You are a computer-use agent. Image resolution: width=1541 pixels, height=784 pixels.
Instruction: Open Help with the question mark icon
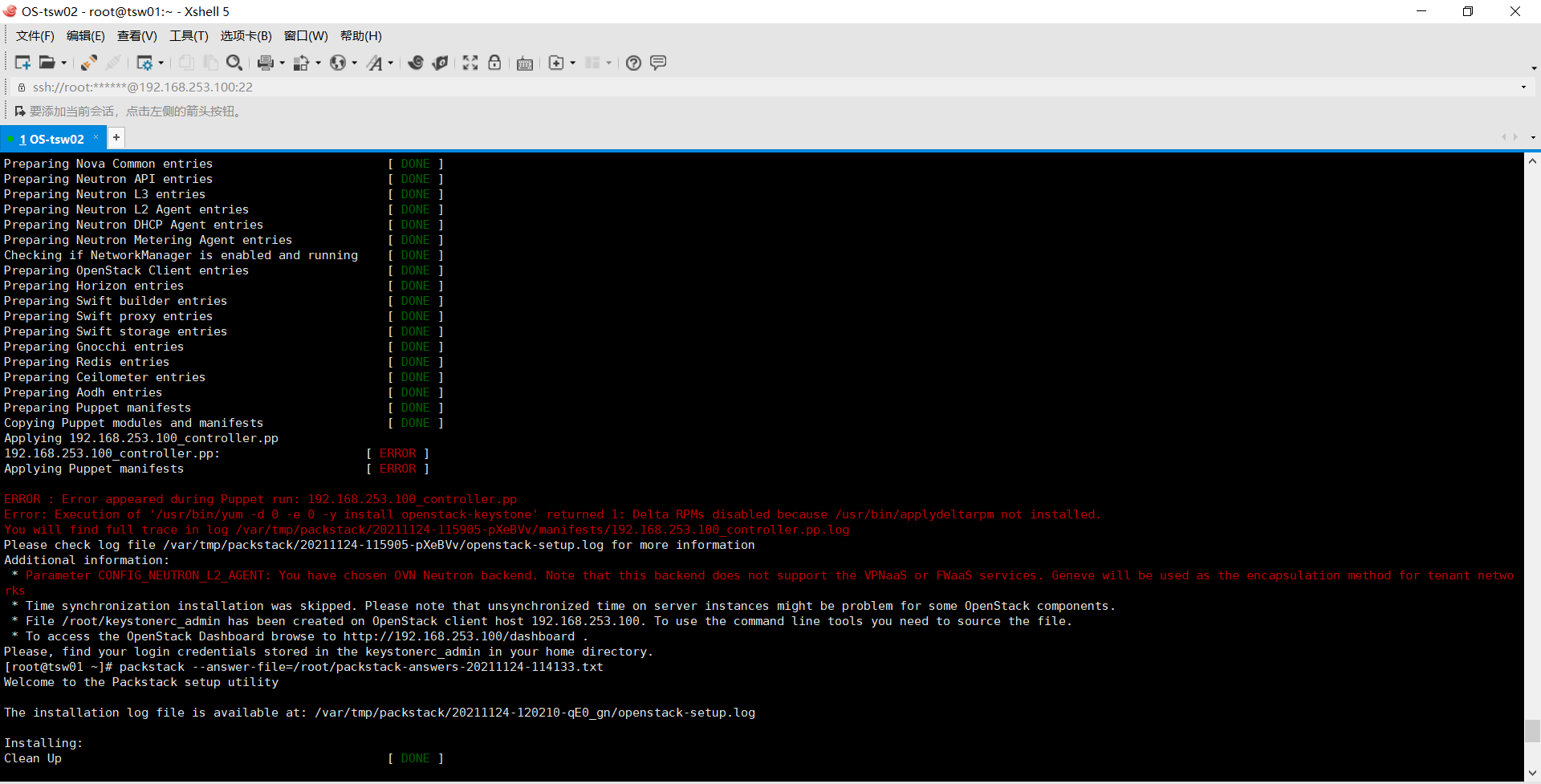pyautogui.click(x=633, y=63)
